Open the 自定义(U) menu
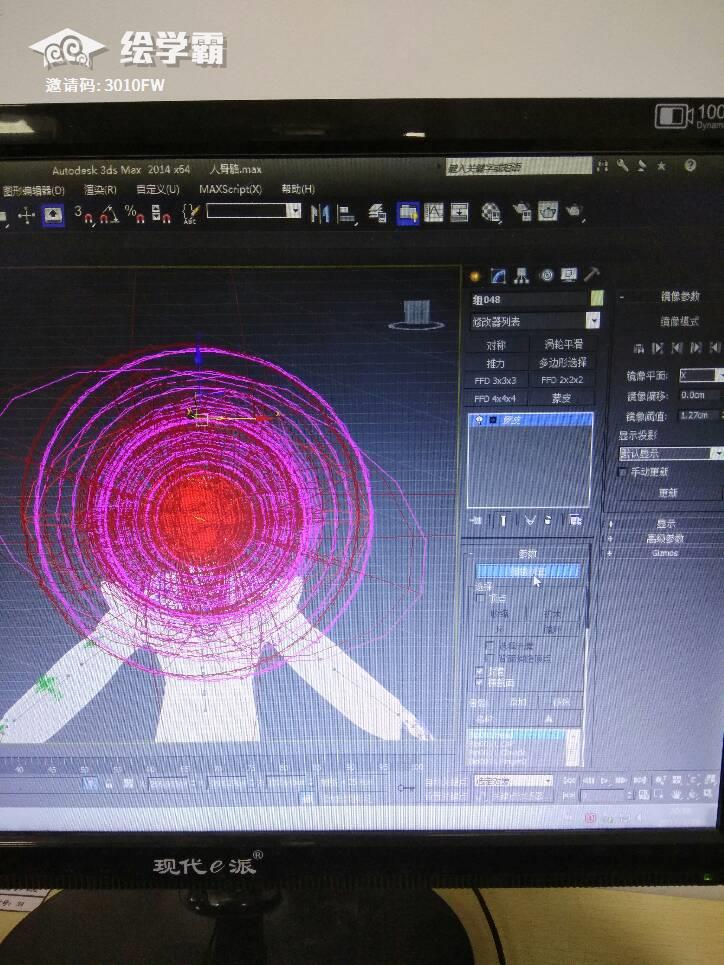Screen dimensions: 724x965 pos(158,189)
